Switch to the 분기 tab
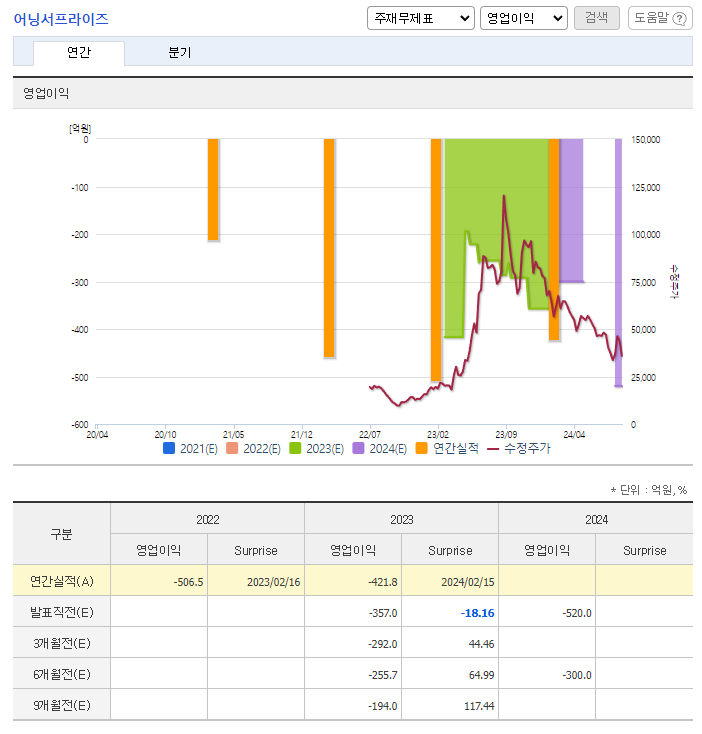The width and height of the screenshot is (702, 734). (x=180, y=52)
